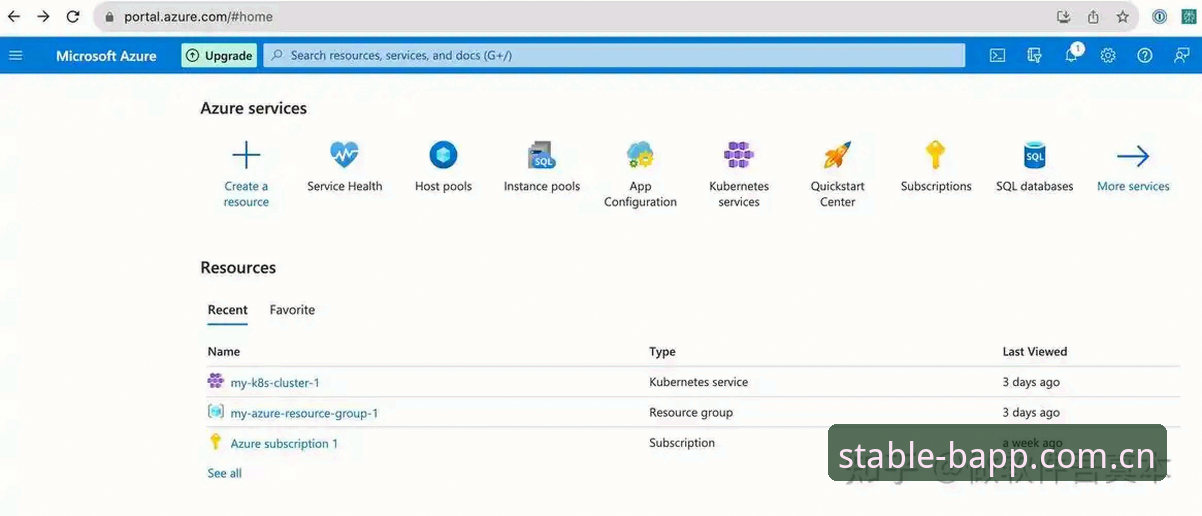The image size is (1202, 516).
Task: Click the Create a resource label
Action: tap(246, 194)
